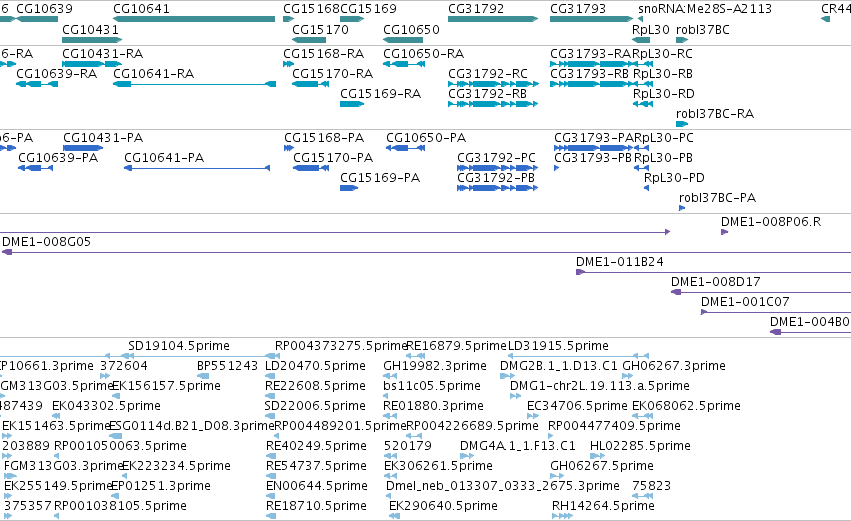Open protein CG31792-PC
Screen dimensions: 851x521
tap(496, 158)
